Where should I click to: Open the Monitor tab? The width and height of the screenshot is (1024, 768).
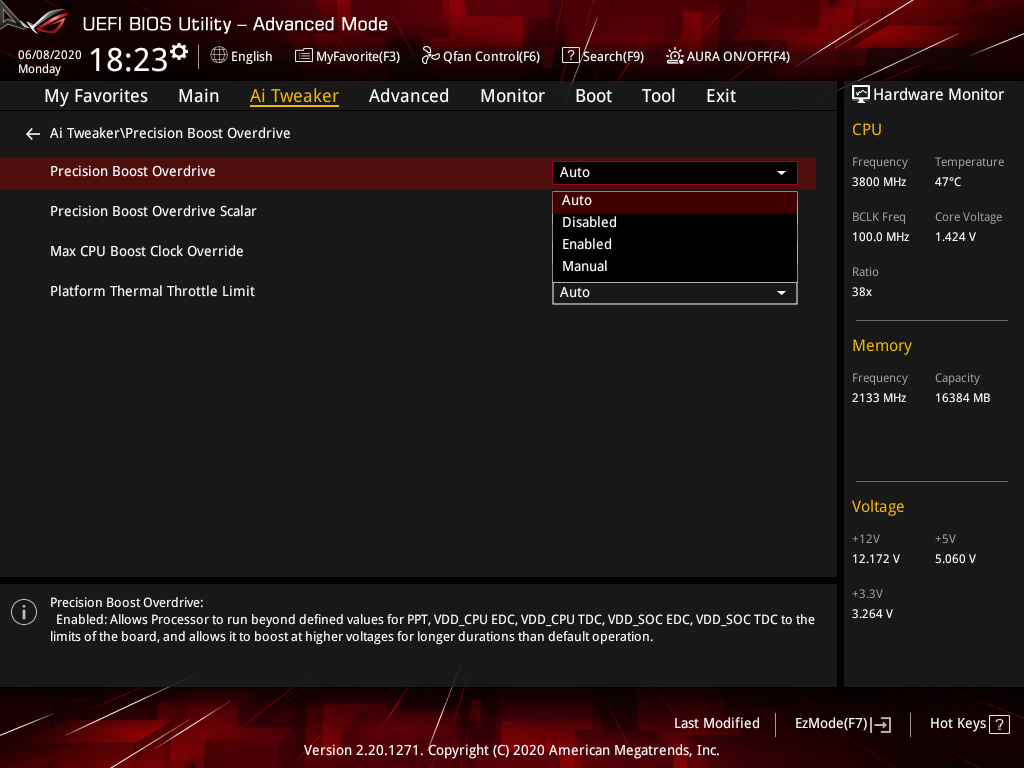512,96
